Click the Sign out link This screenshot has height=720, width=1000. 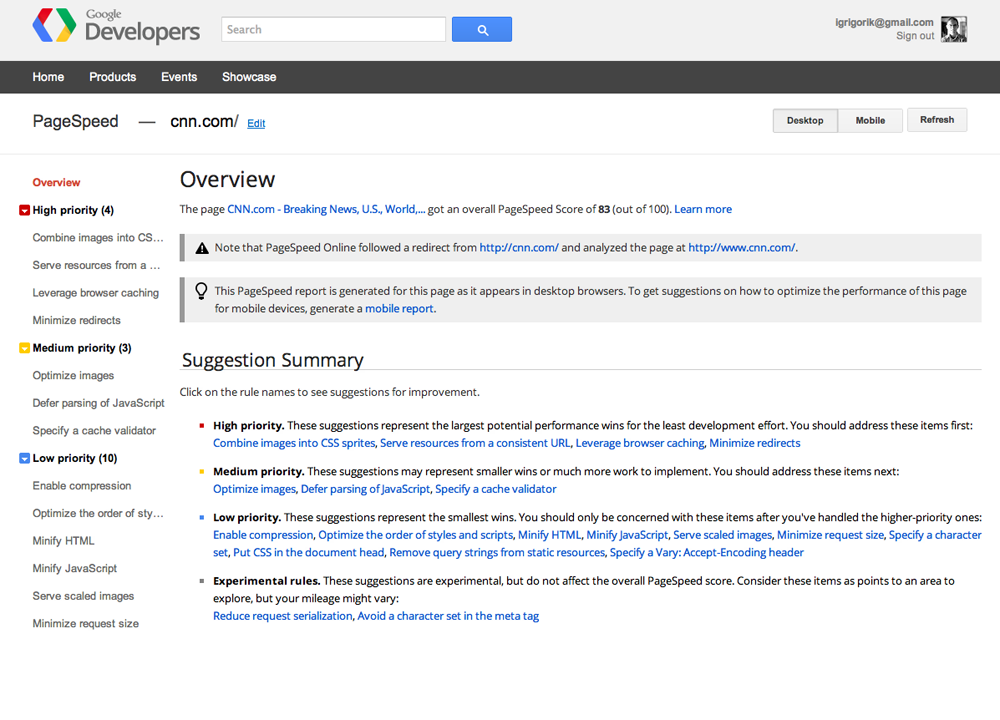click(915, 36)
